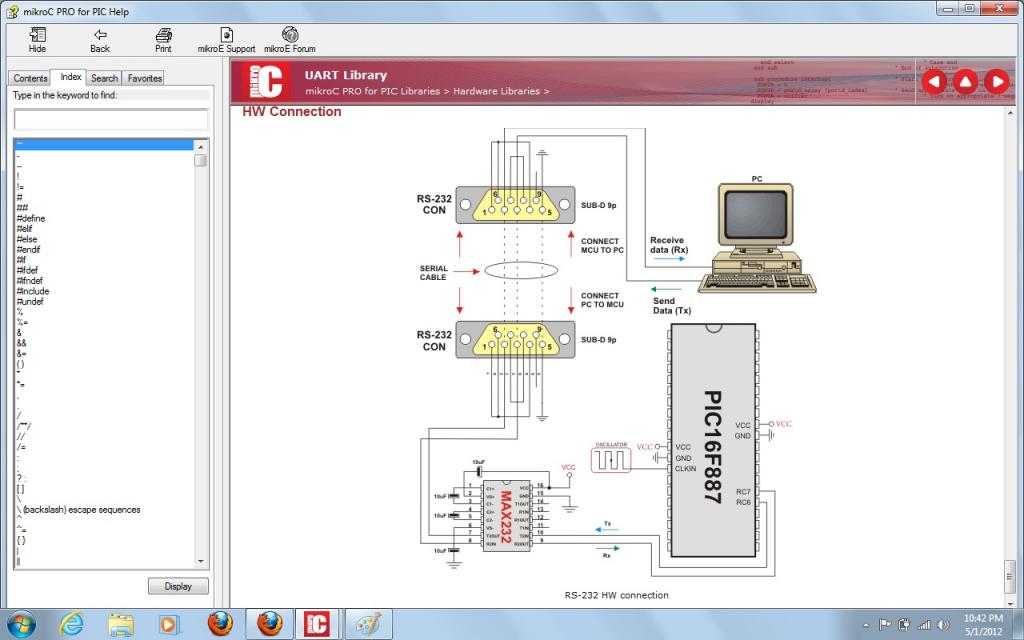Select backslash escape sequences index entry
Image resolution: width=1024 pixels, height=640 pixels.
pyautogui.click(x=78, y=509)
